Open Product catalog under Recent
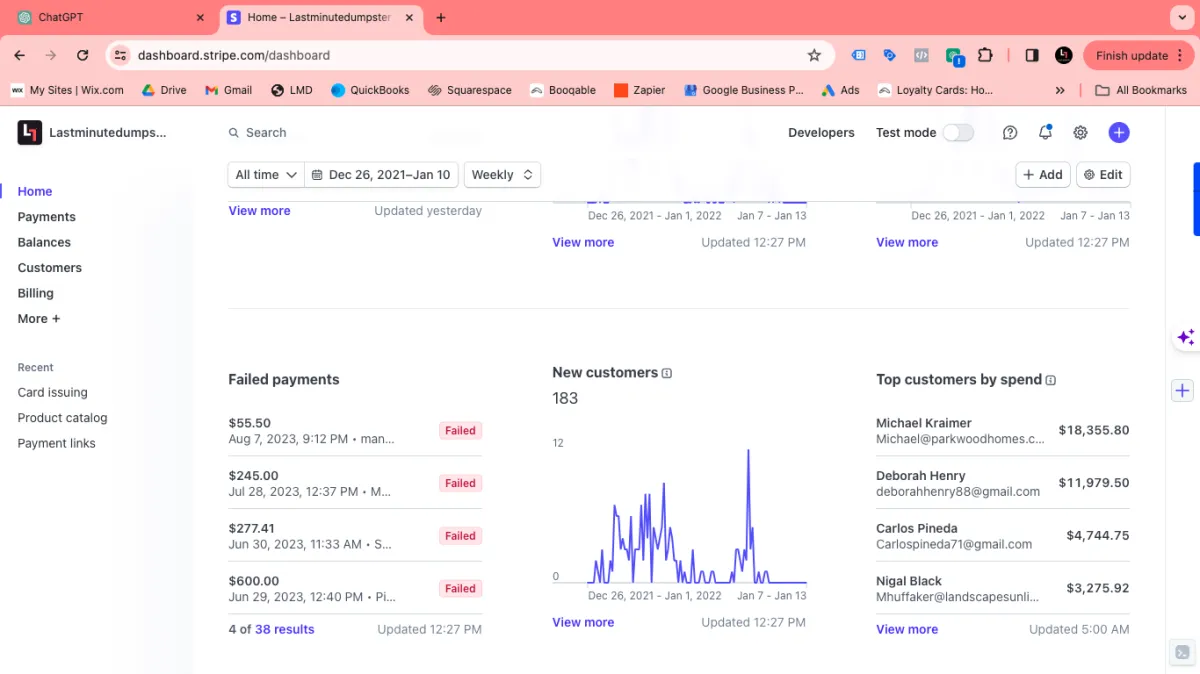1200x674 pixels. [62, 418]
